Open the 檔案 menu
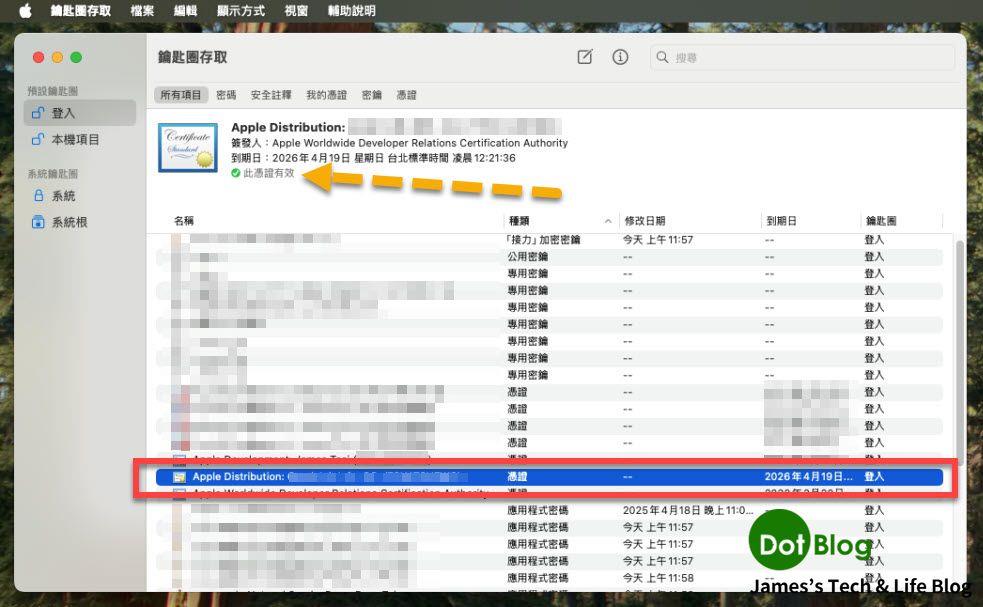Viewport: 983px width, 607px height. (x=142, y=11)
